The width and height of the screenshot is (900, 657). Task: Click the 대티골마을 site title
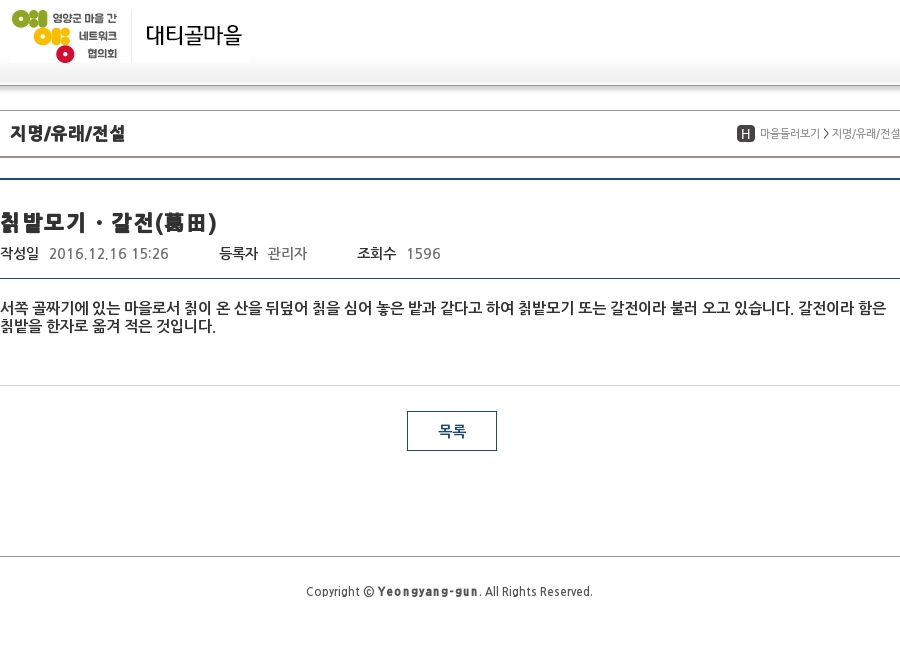(194, 35)
